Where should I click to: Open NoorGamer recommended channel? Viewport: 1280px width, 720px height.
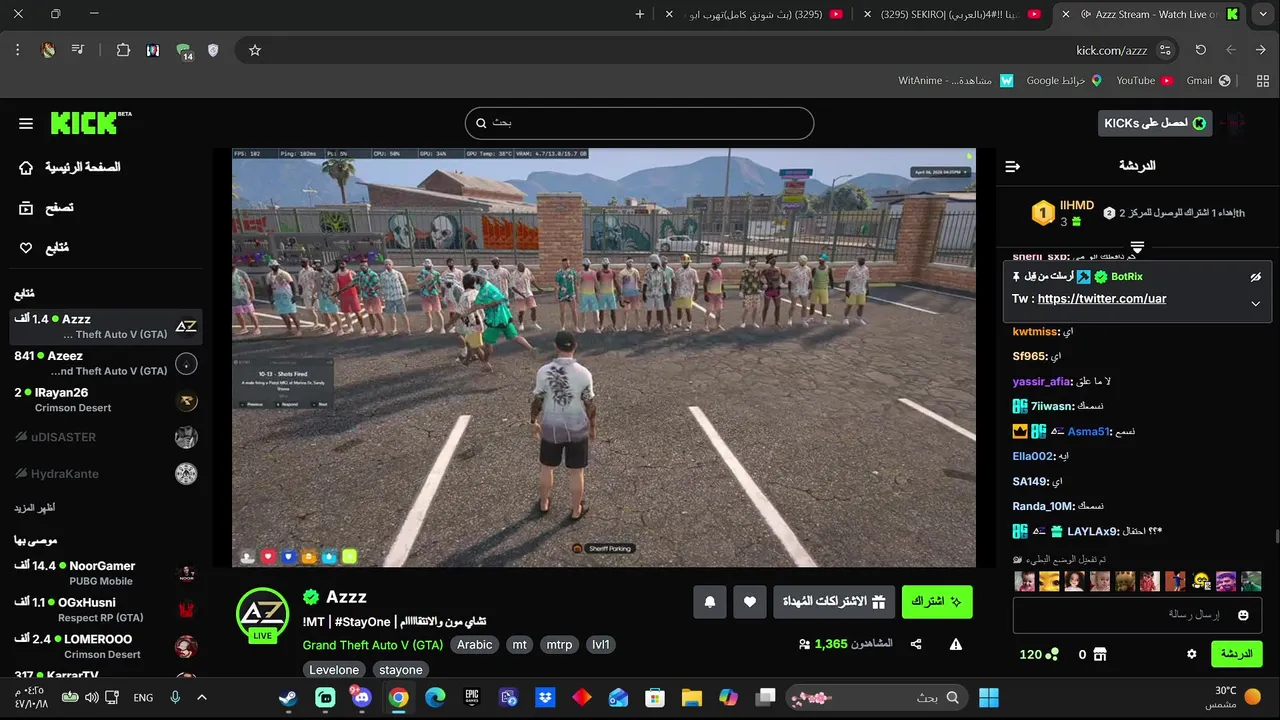pyautogui.click(x=105, y=573)
